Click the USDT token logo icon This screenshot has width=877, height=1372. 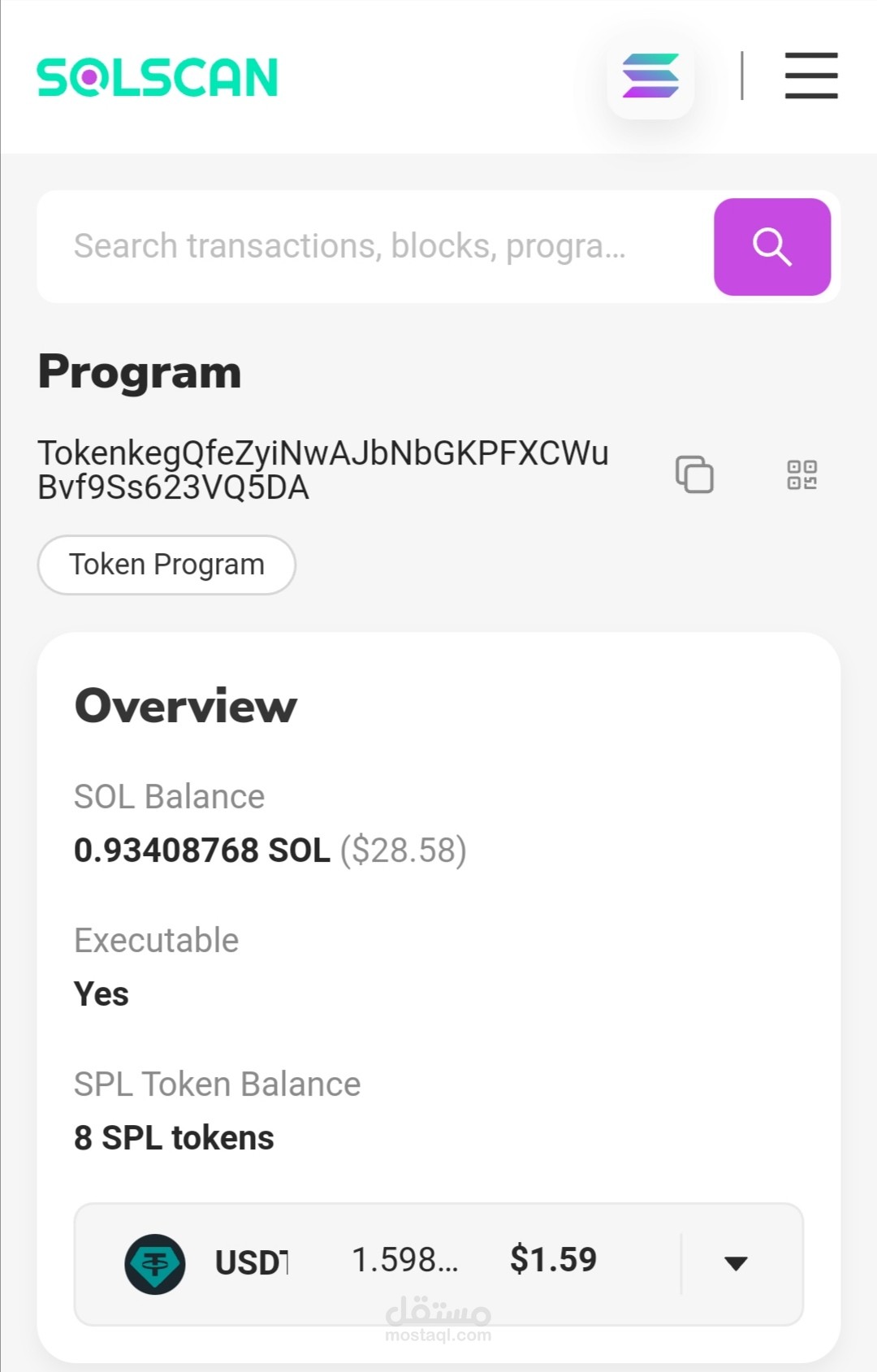154,1264
